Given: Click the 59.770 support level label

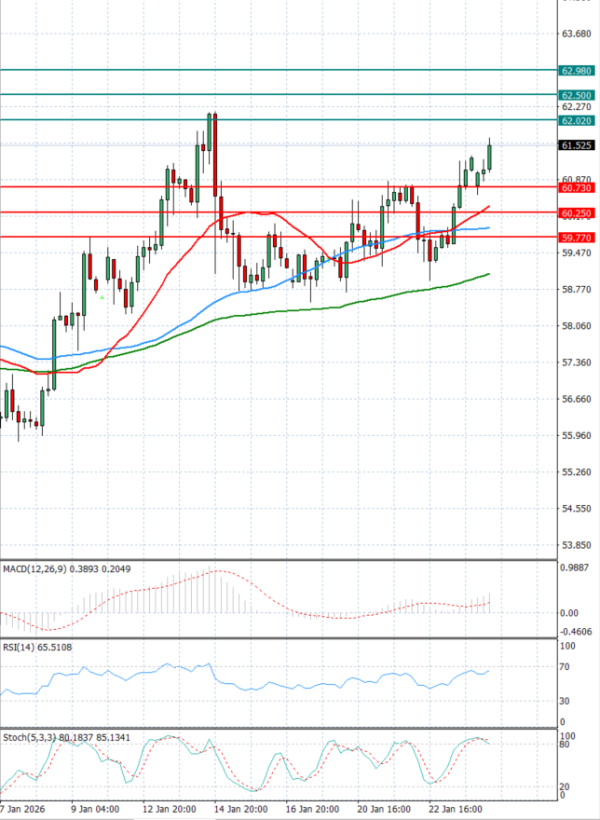Looking at the screenshot, I should point(578,238).
